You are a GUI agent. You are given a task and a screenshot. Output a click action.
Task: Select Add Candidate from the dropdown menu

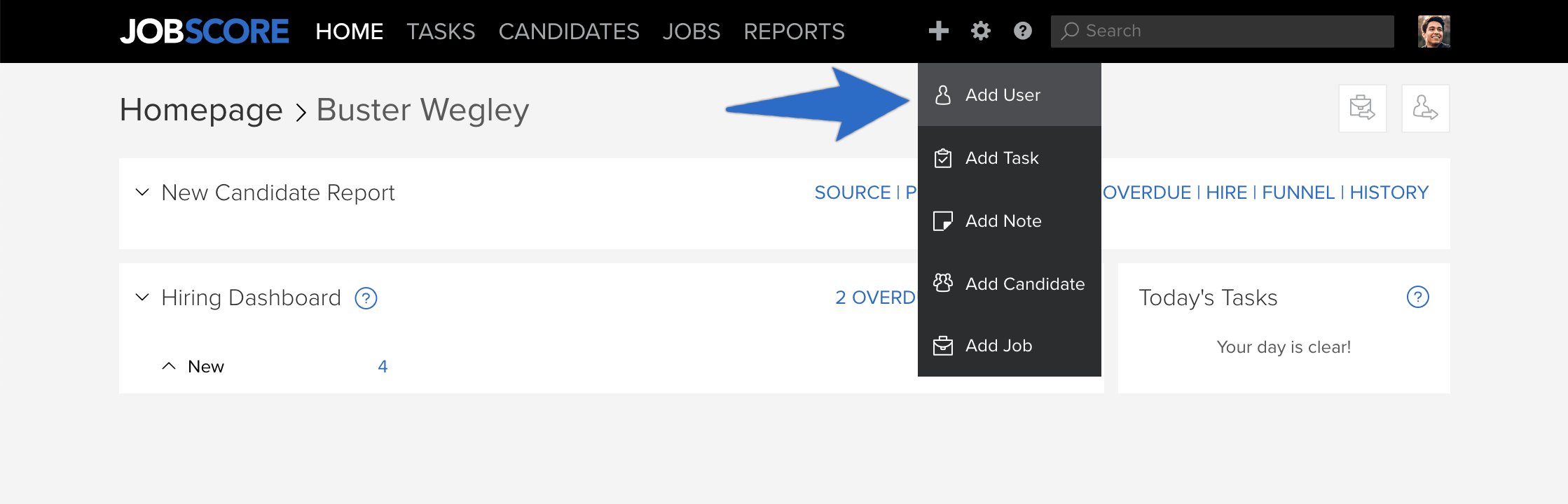coord(1009,283)
